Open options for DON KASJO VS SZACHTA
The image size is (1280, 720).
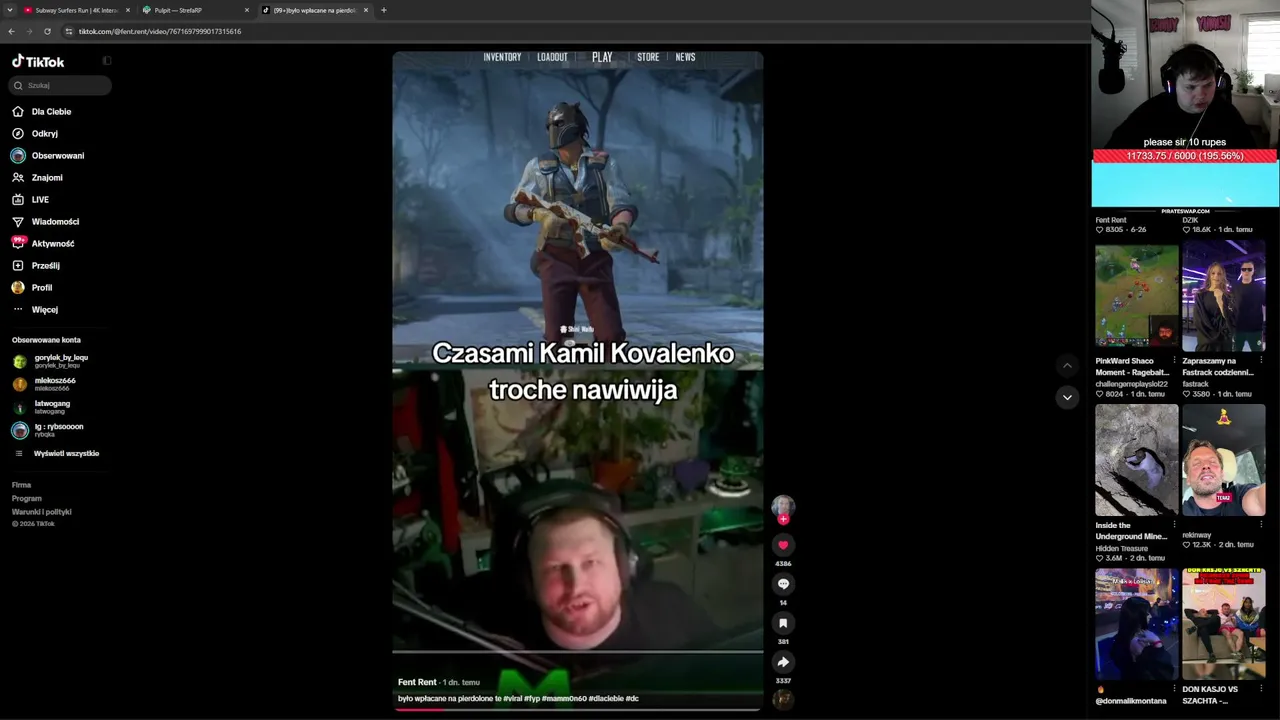point(1261,689)
